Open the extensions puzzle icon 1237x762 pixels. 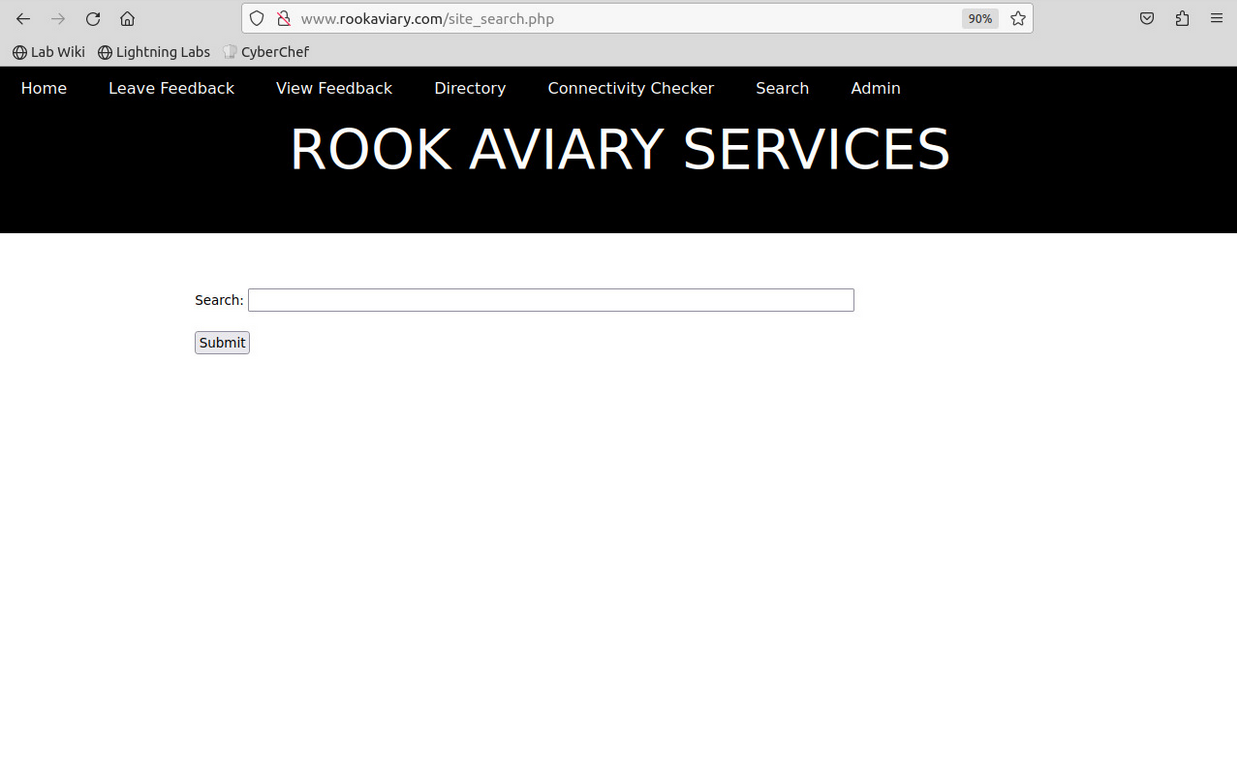[1182, 19]
